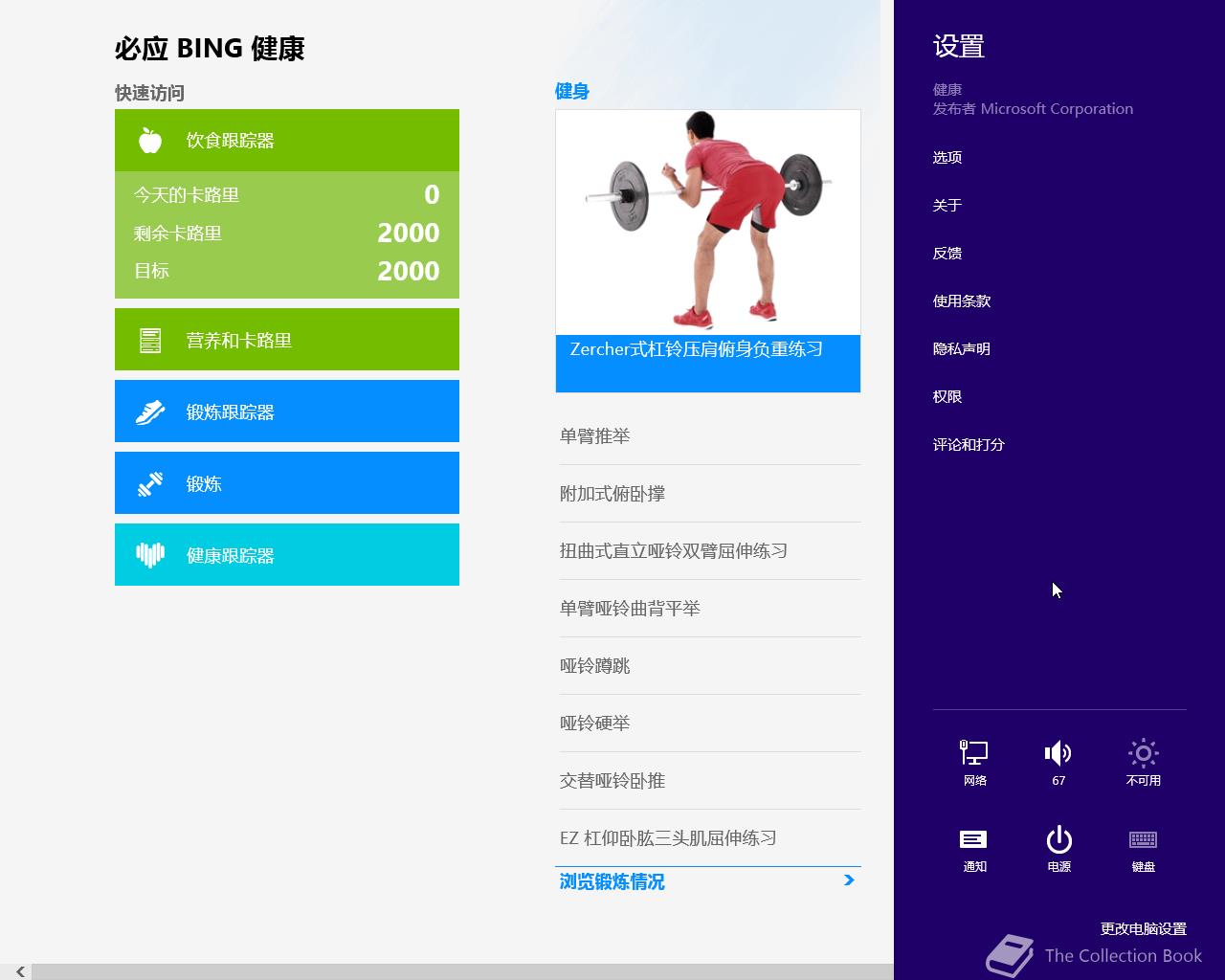Click the 今天的卡路里 row
1225x980 pixels.
(x=287, y=195)
